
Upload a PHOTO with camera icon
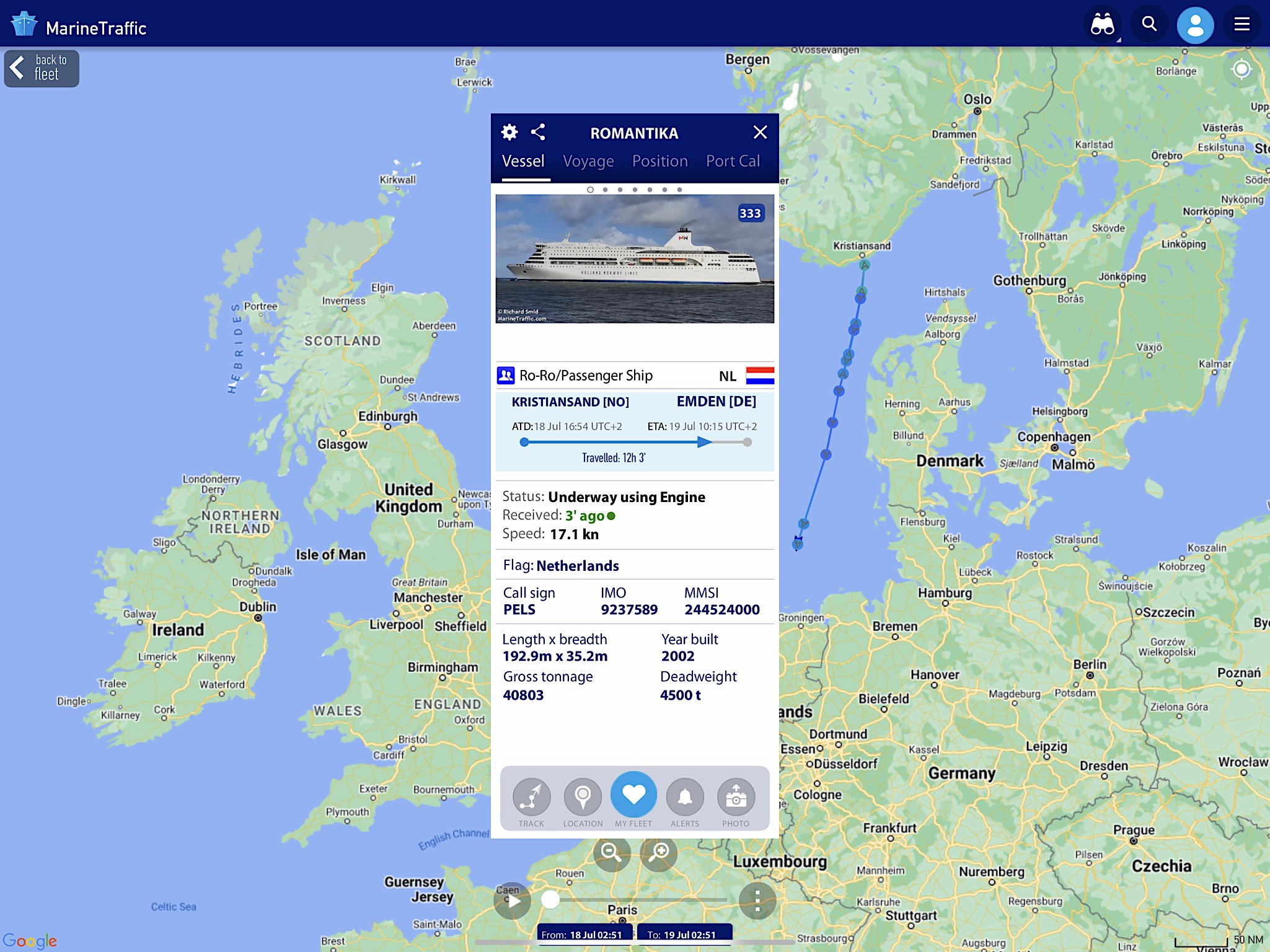[x=736, y=796]
